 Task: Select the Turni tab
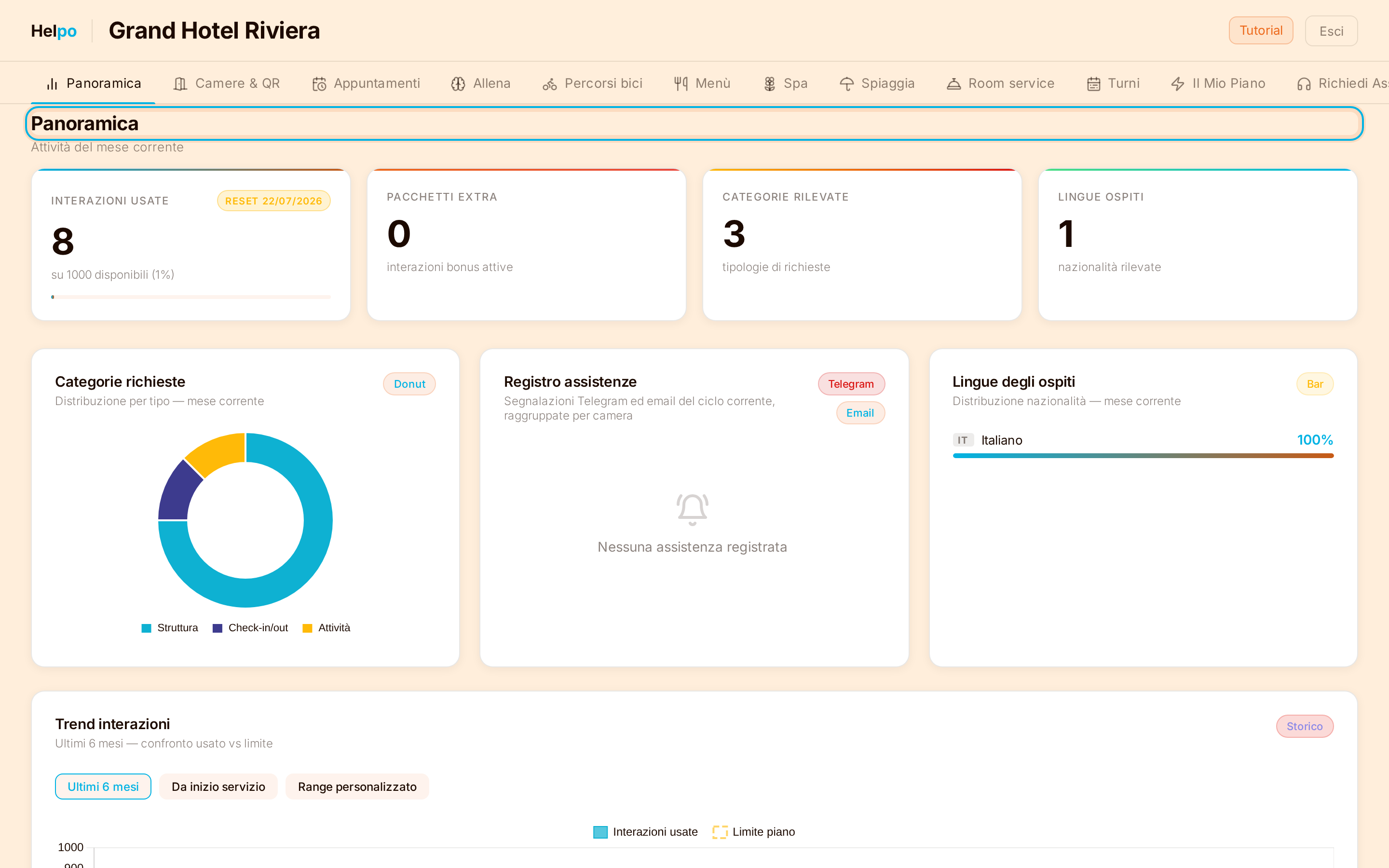[x=1114, y=84]
